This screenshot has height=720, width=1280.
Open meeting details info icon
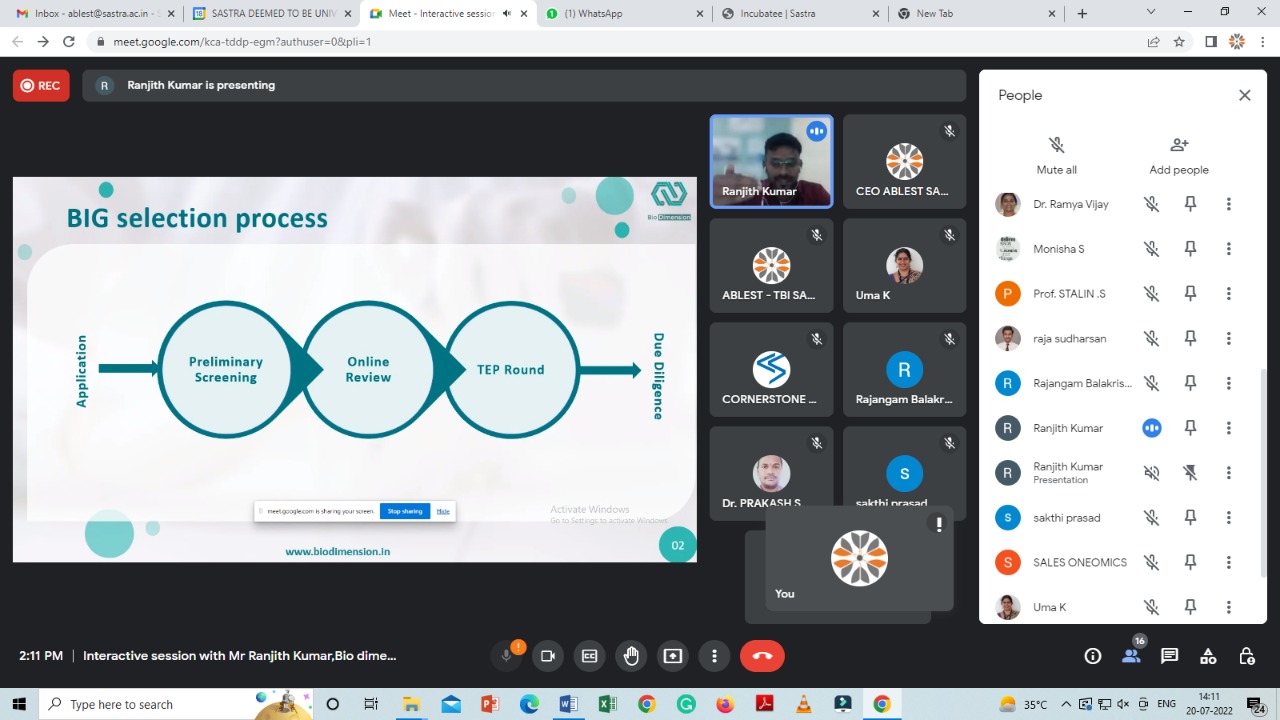(1092, 656)
